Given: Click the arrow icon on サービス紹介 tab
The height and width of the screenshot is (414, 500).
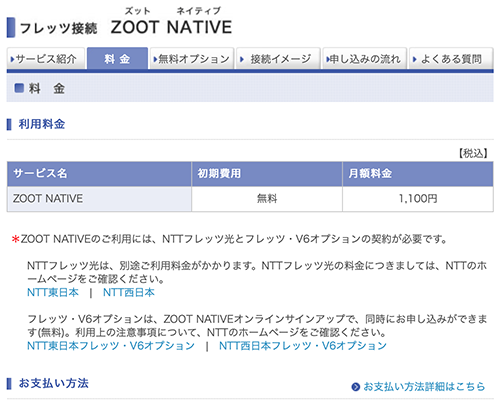Looking at the screenshot, I should [12, 59].
